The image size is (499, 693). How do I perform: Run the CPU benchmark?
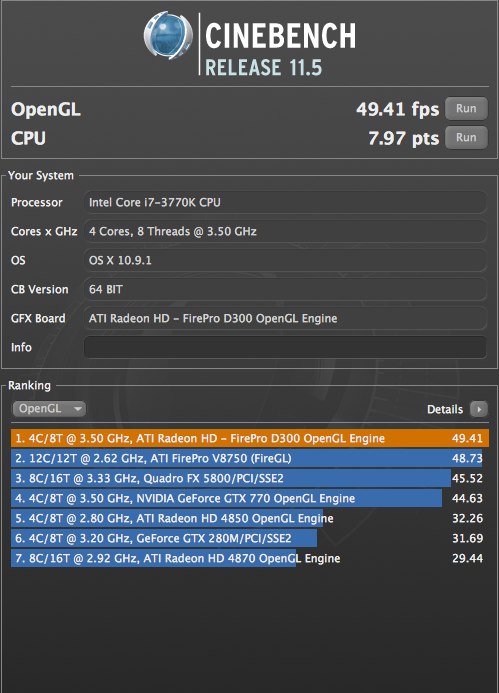coord(466,137)
